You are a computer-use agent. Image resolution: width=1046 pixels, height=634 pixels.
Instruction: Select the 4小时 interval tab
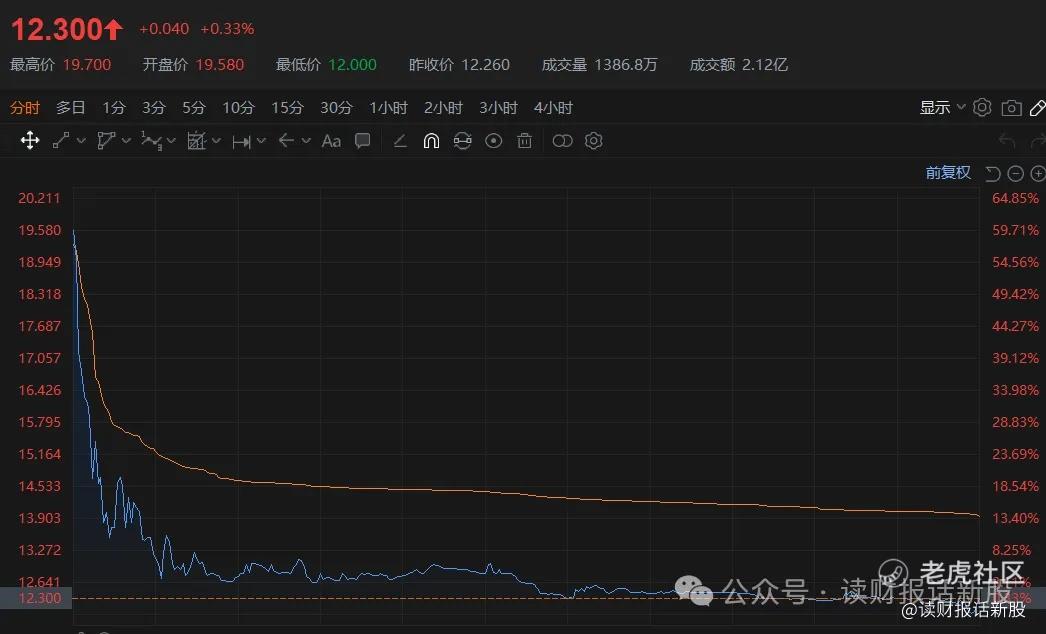pyautogui.click(x=553, y=107)
